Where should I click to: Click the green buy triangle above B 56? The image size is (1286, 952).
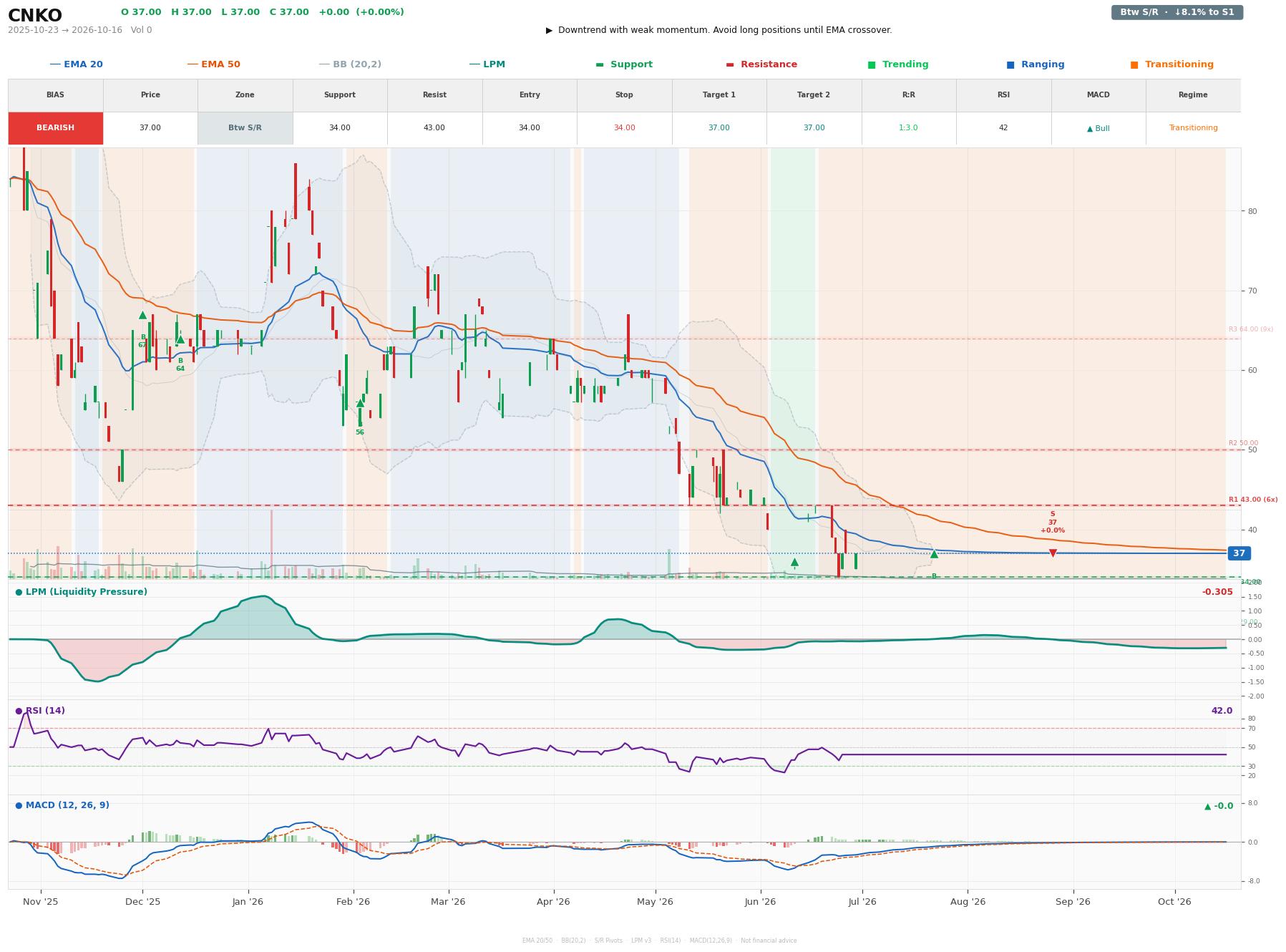(360, 403)
